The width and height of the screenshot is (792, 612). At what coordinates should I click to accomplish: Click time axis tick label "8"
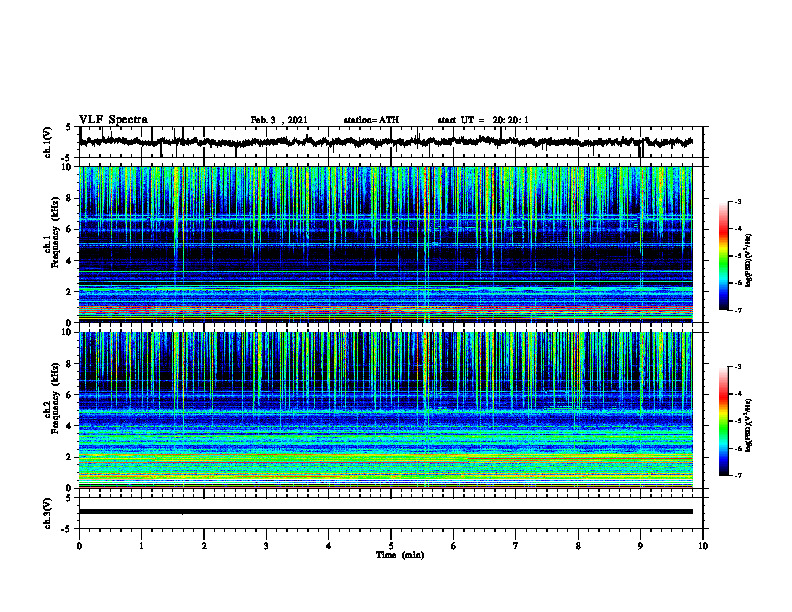coord(578,546)
